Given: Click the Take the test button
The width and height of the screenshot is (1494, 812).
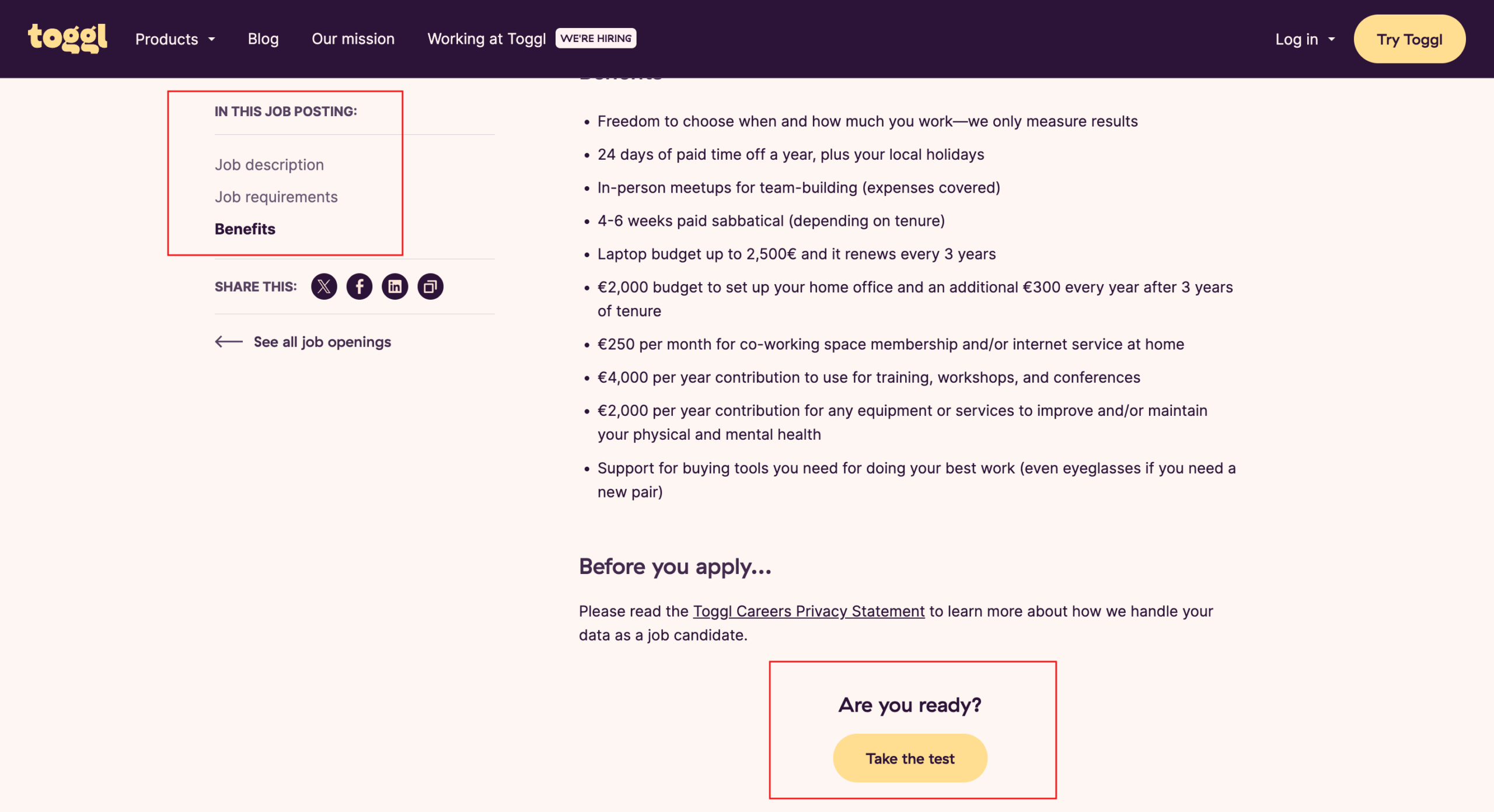Looking at the screenshot, I should pos(910,758).
